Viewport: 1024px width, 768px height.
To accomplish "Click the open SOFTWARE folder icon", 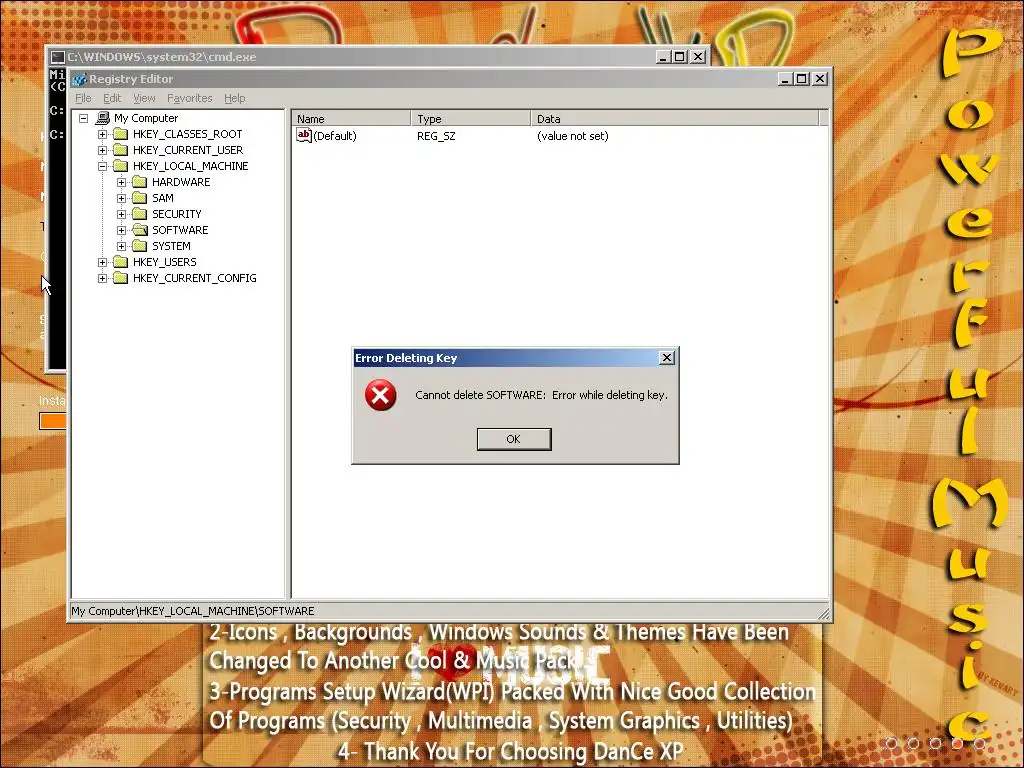I will coord(140,230).
